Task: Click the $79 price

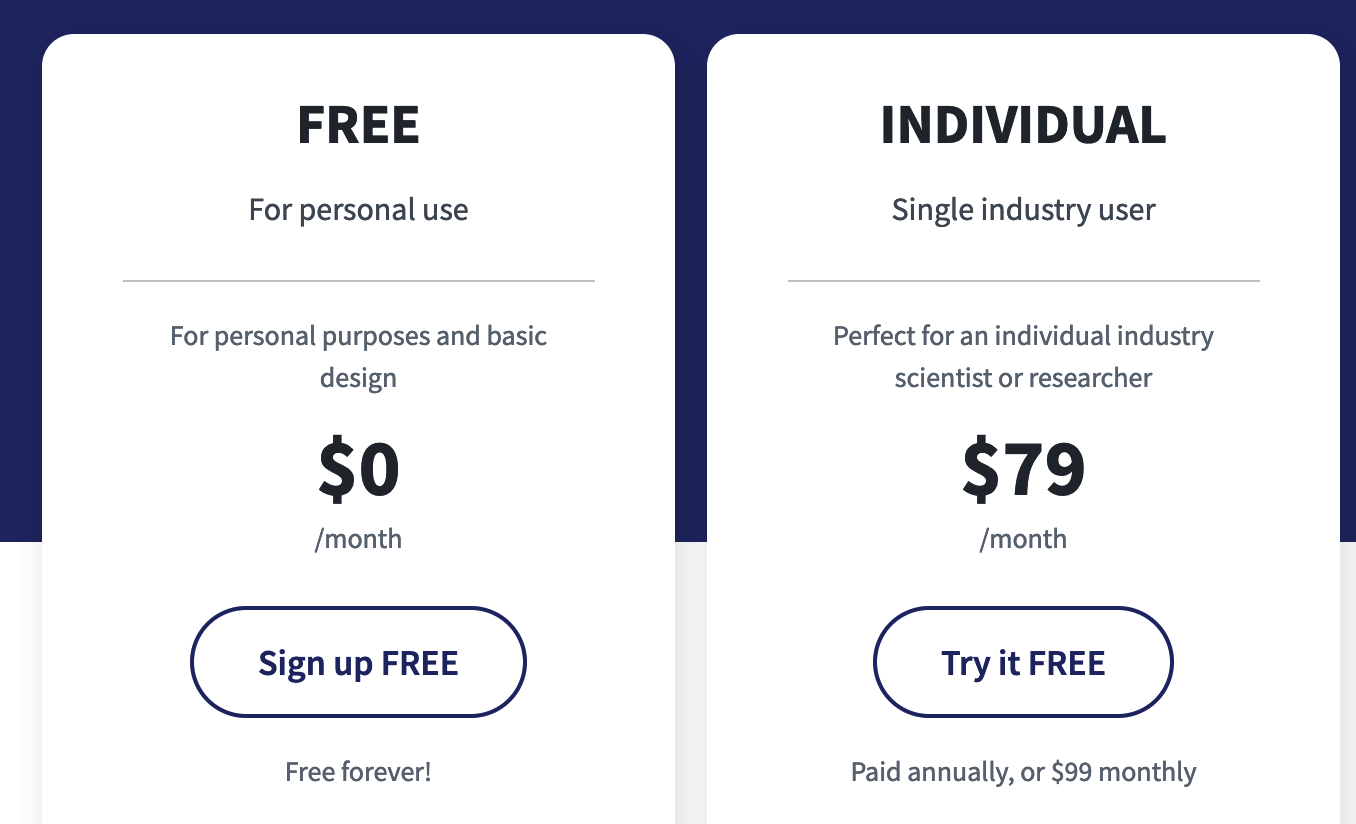Action: 1023,470
